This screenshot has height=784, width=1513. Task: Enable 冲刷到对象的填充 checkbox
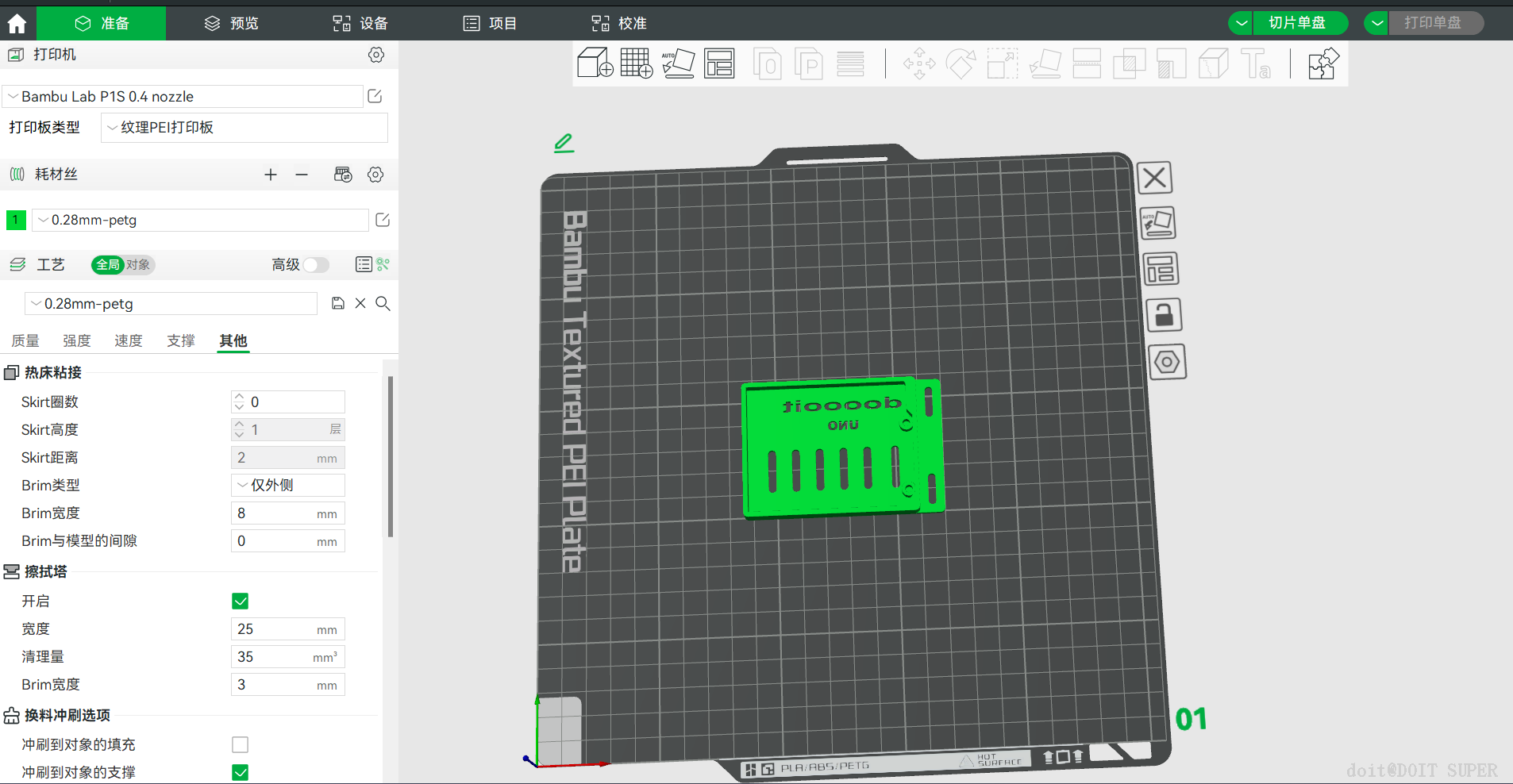coord(240,744)
